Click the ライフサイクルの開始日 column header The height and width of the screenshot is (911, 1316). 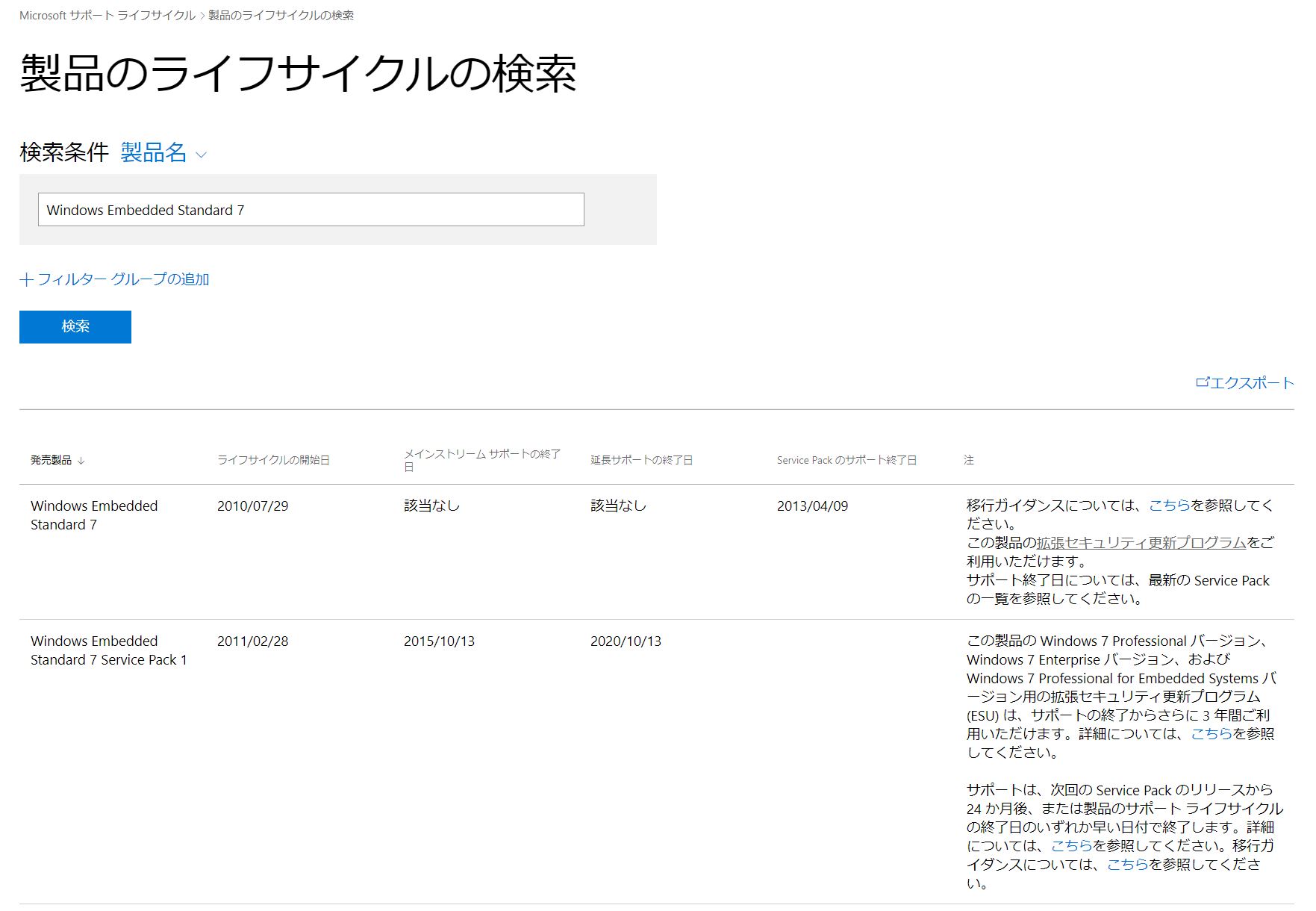point(273,460)
